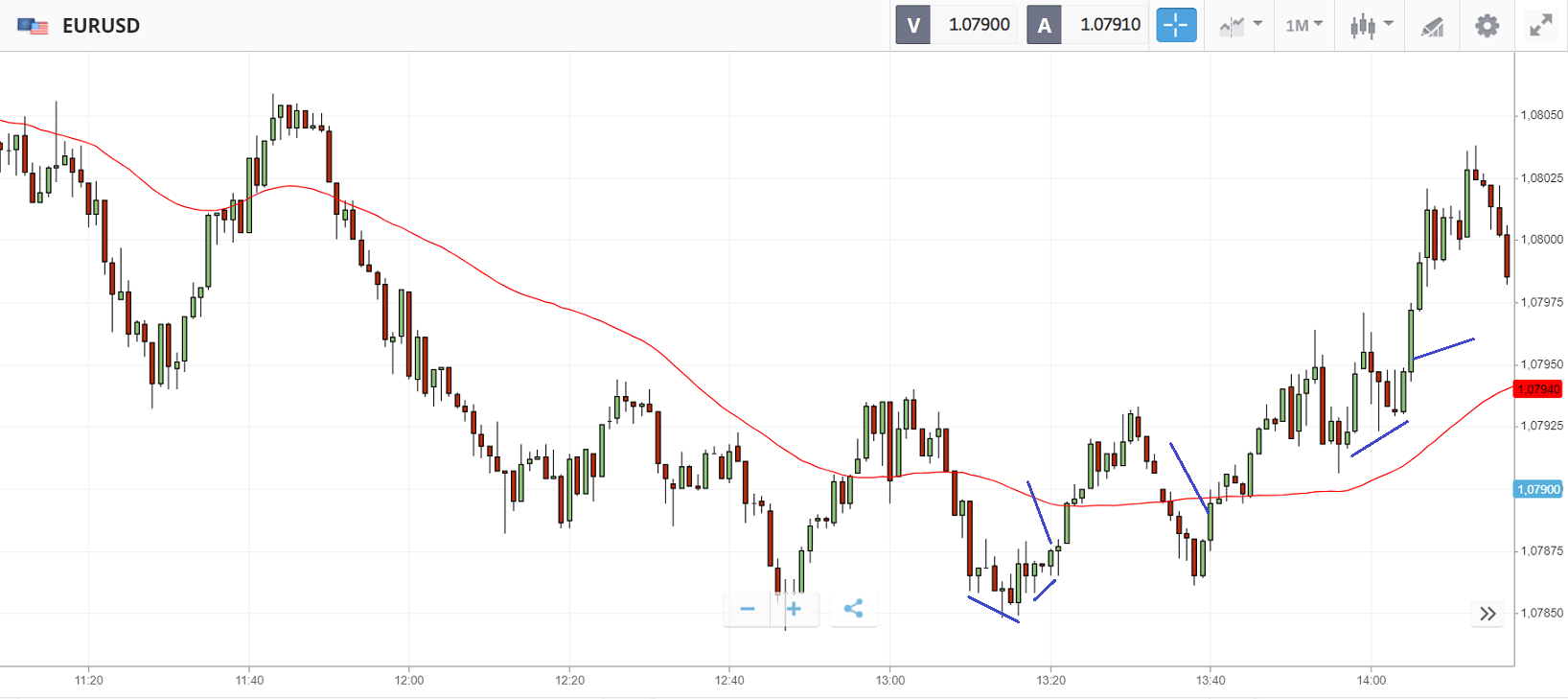Click the 12:00 time axis label
Image resolution: width=1568 pixels, height=699 pixels.
tap(409, 681)
